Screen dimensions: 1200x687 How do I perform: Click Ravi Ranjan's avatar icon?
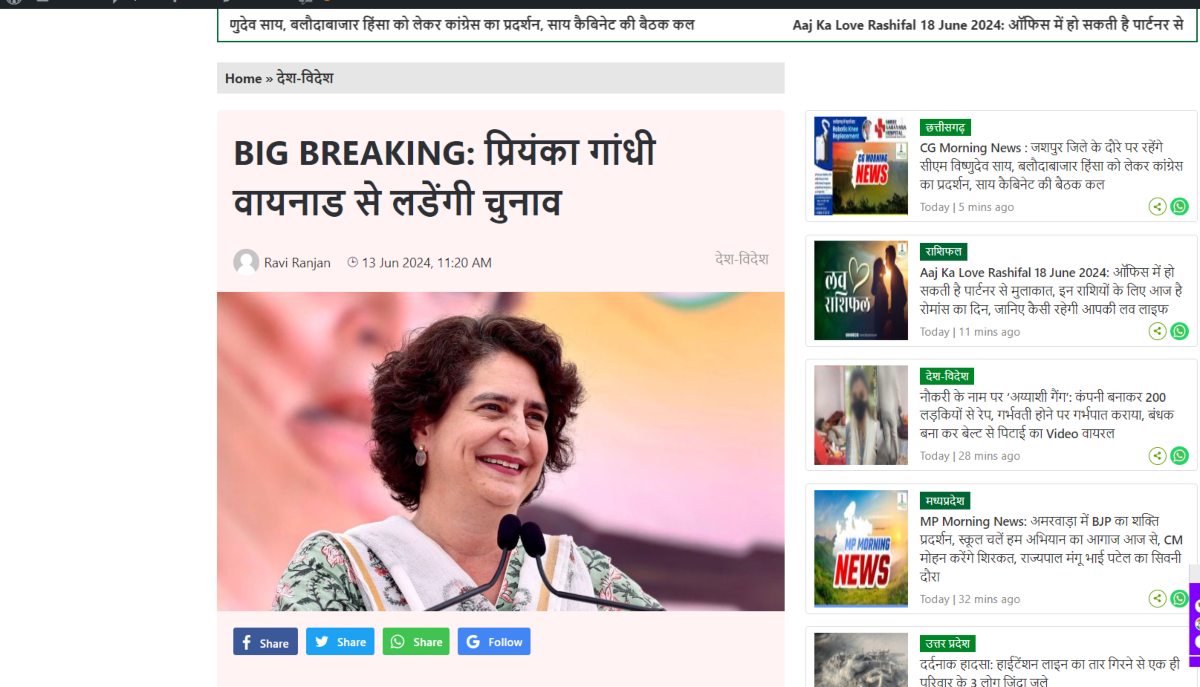246,262
